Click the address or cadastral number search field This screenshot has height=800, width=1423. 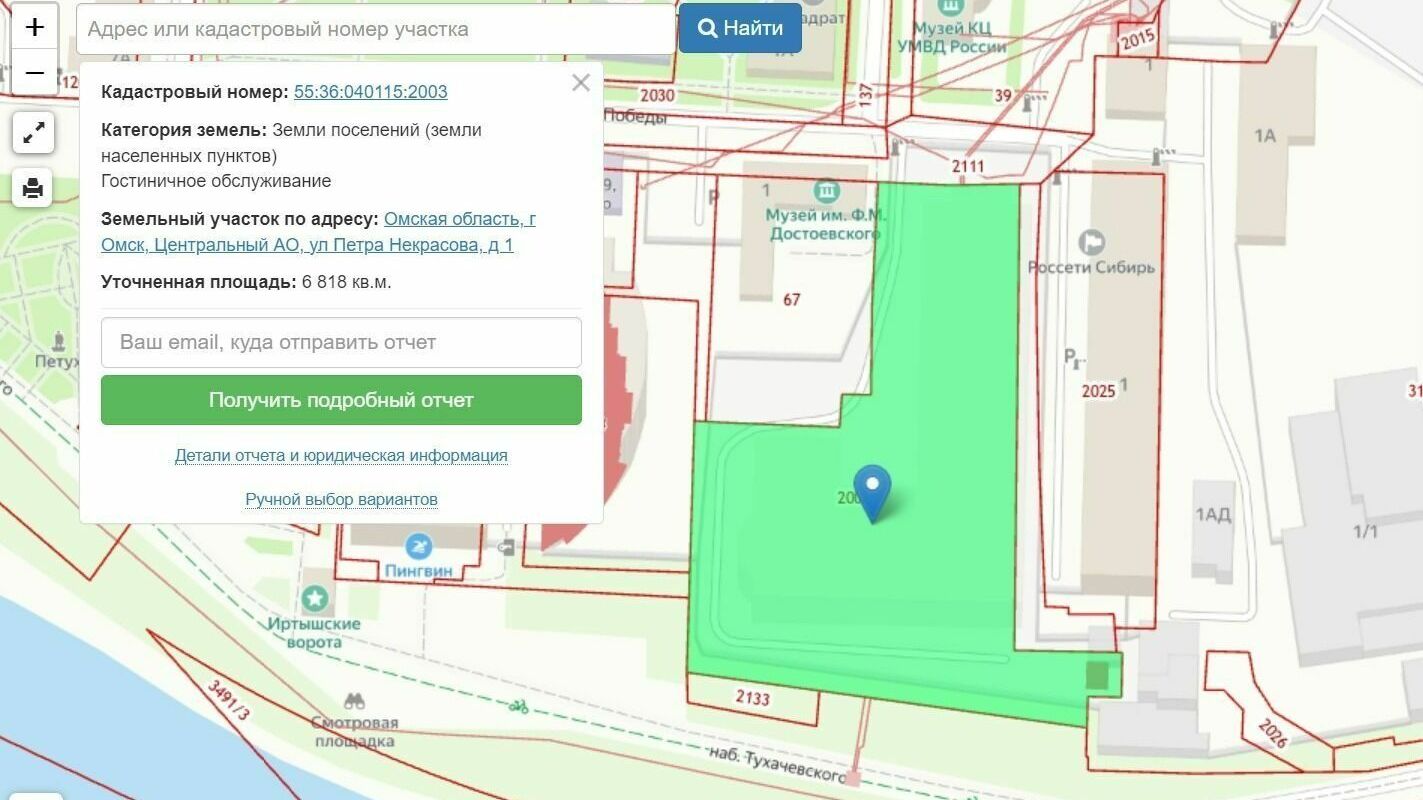(x=376, y=29)
